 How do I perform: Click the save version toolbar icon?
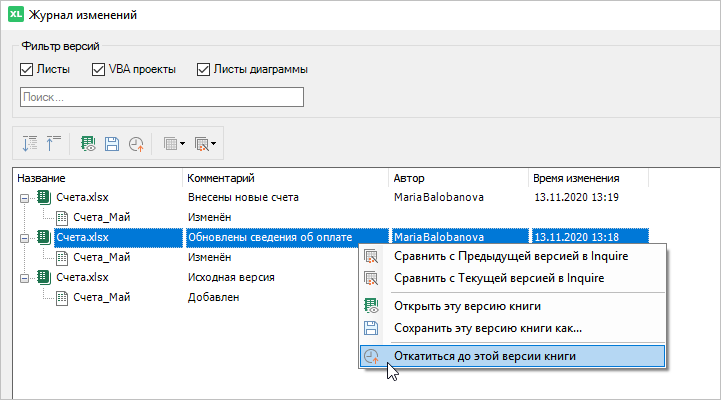tap(112, 144)
